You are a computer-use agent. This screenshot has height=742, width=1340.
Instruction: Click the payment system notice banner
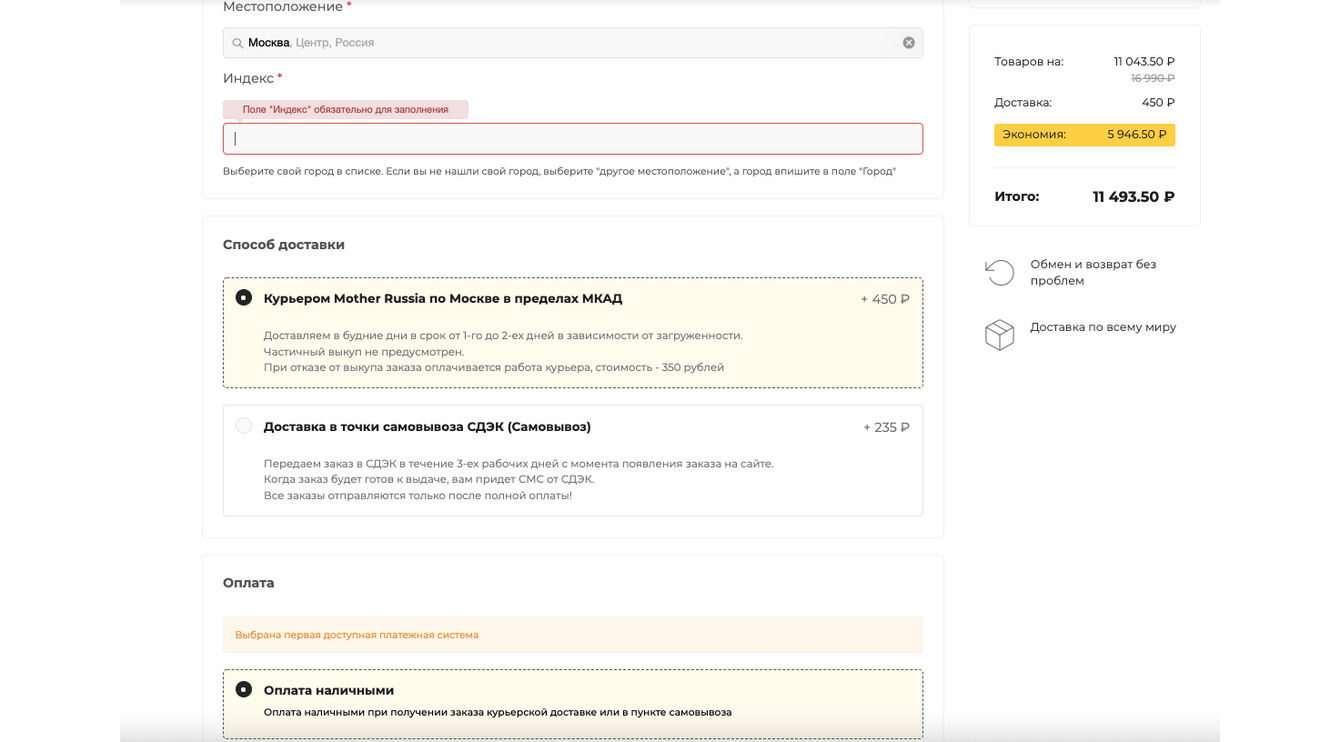(x=572, y=635)
